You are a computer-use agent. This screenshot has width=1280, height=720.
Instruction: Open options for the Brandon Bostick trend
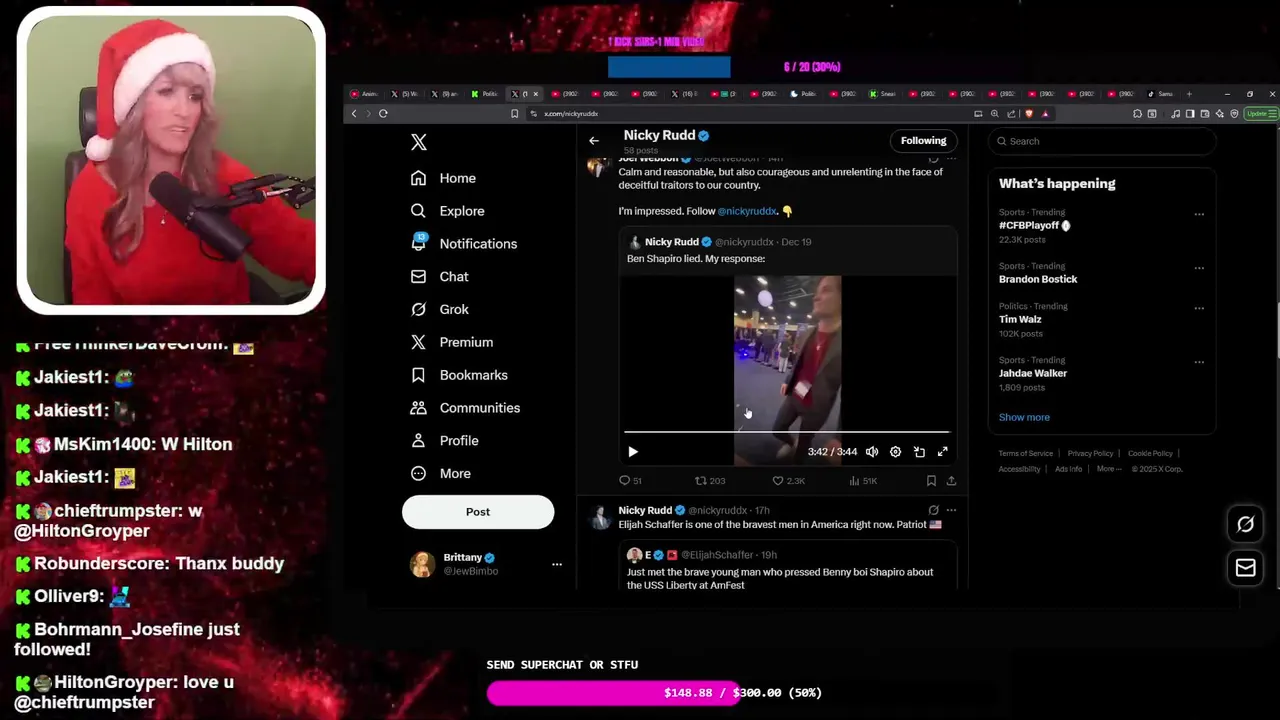(x=1199, y=268)
